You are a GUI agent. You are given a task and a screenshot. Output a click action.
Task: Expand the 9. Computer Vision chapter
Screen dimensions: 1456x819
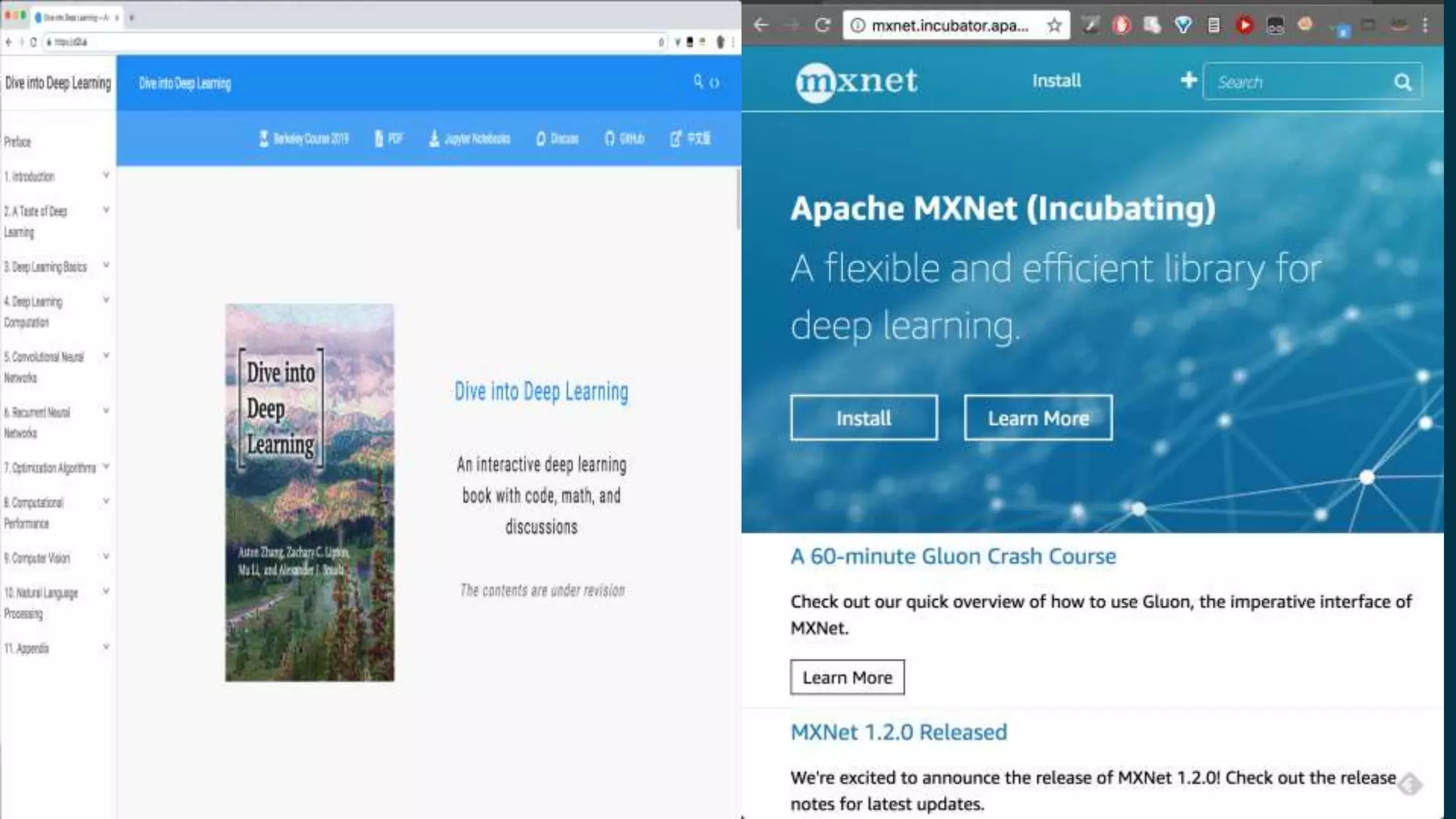coord(106,557)
